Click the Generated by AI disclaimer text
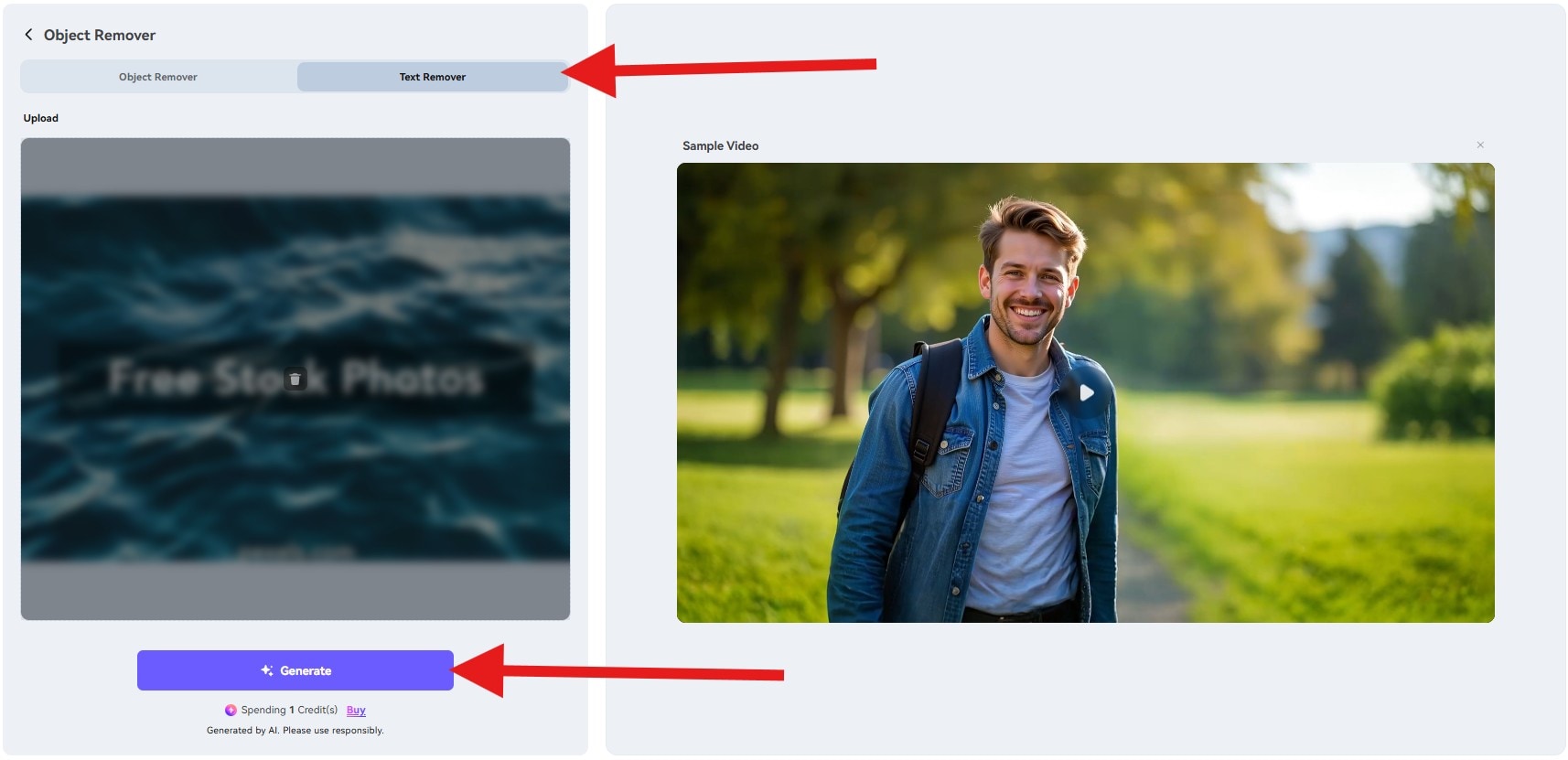The image size is (1568, 760). point(295,731)
